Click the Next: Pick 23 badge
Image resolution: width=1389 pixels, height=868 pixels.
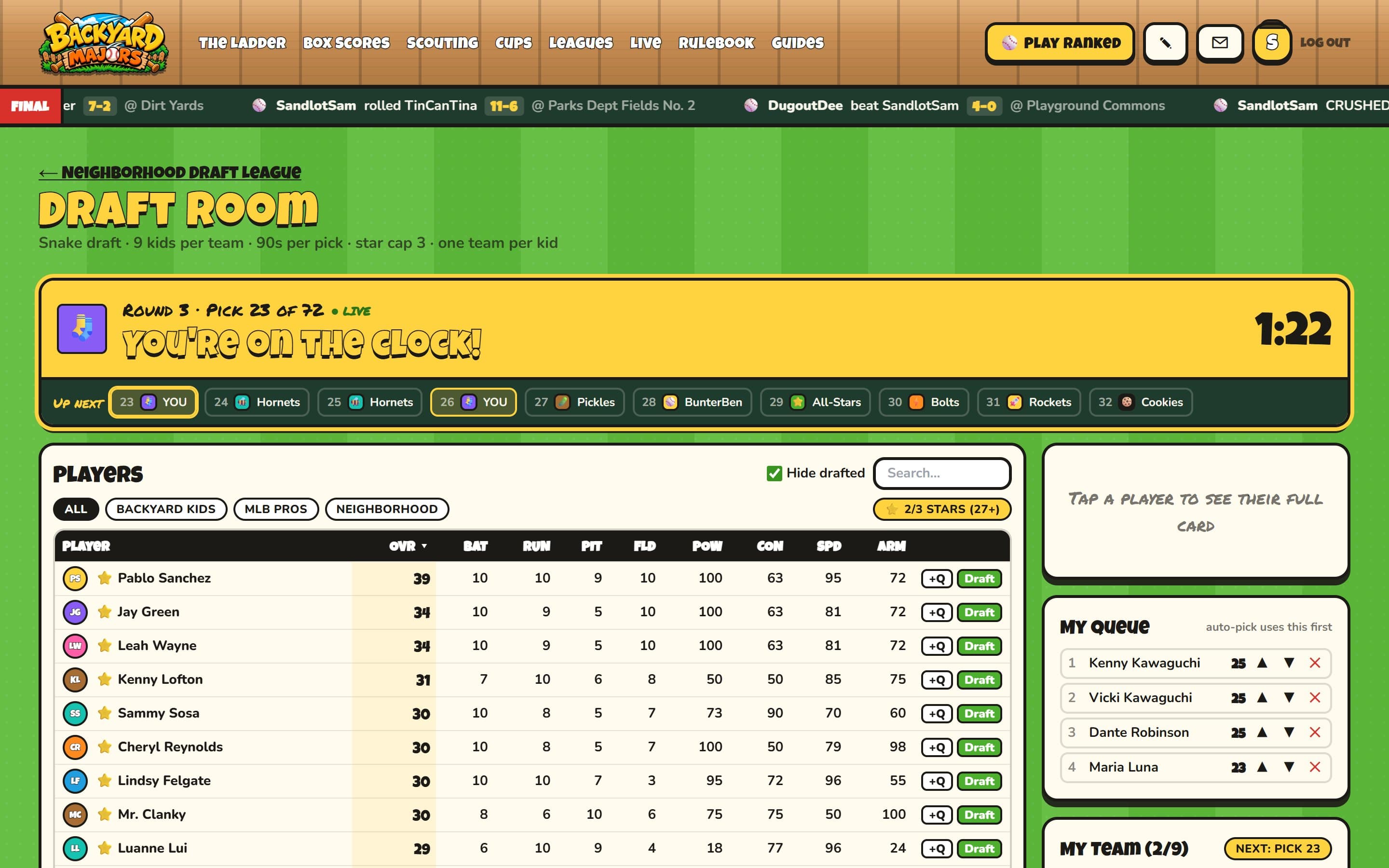(1278, 849)
